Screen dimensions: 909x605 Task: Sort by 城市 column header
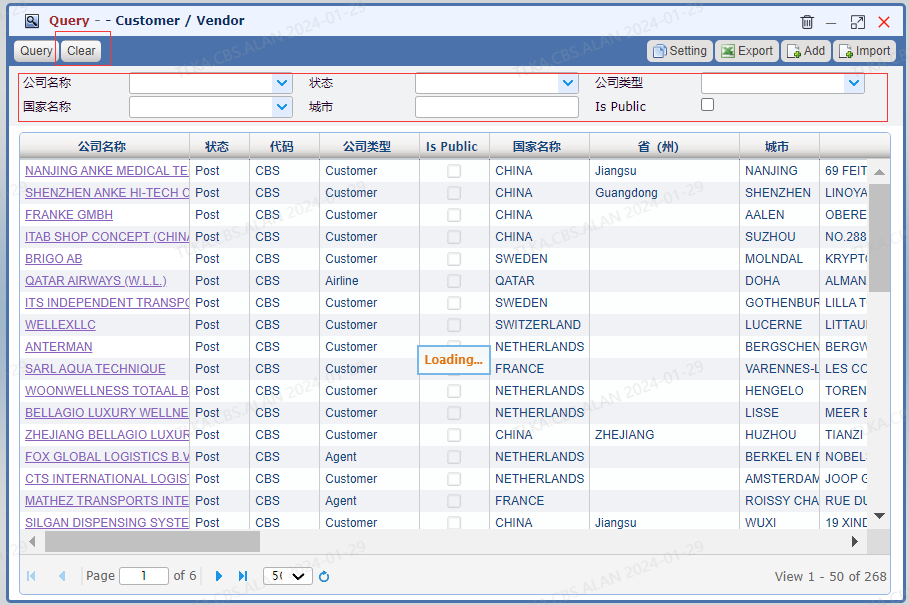coord(777,147)
